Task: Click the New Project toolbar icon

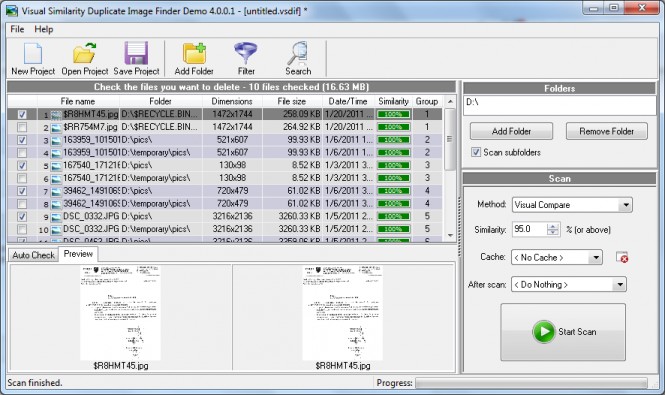Action: coord(33,54)
